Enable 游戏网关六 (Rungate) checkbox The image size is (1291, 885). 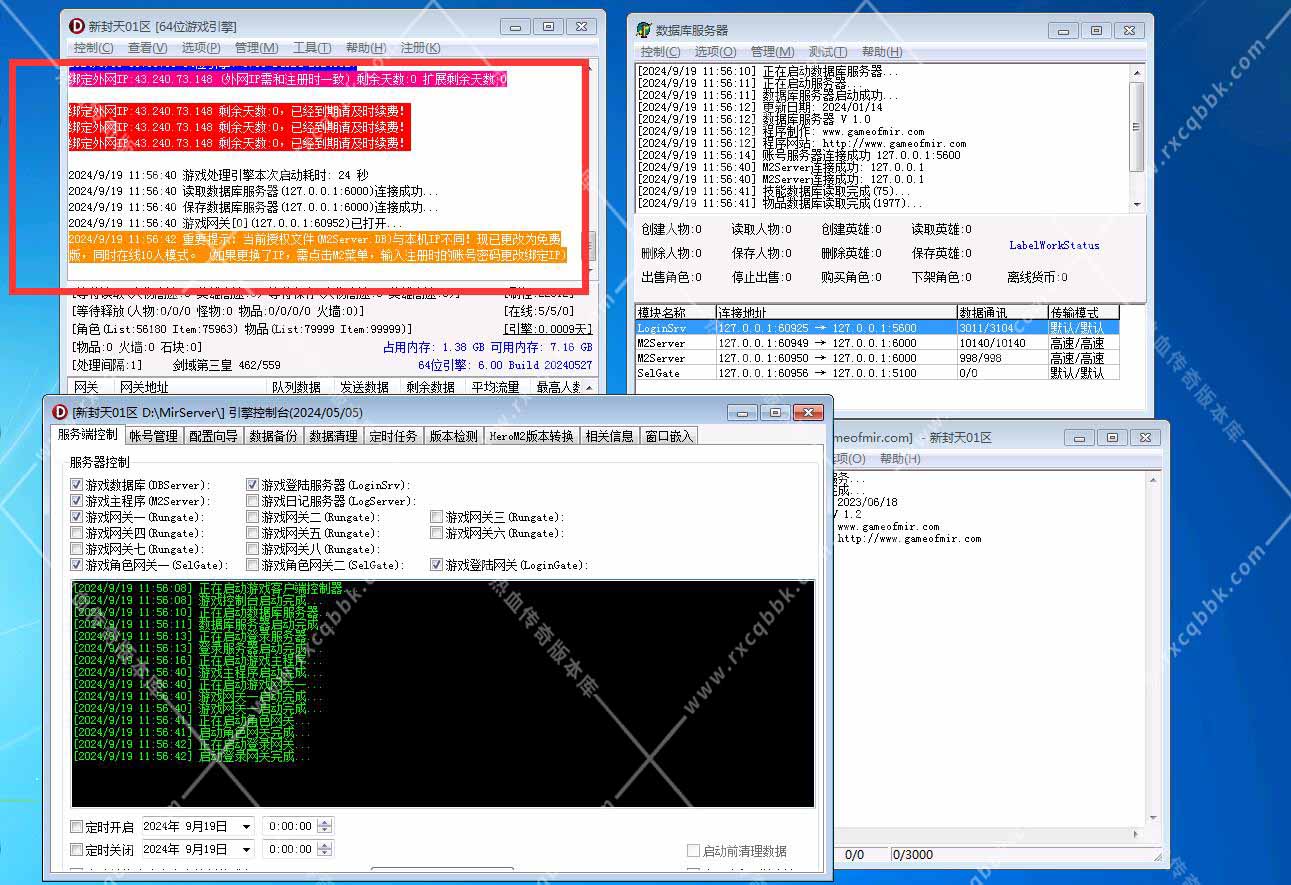click(437, 533)
